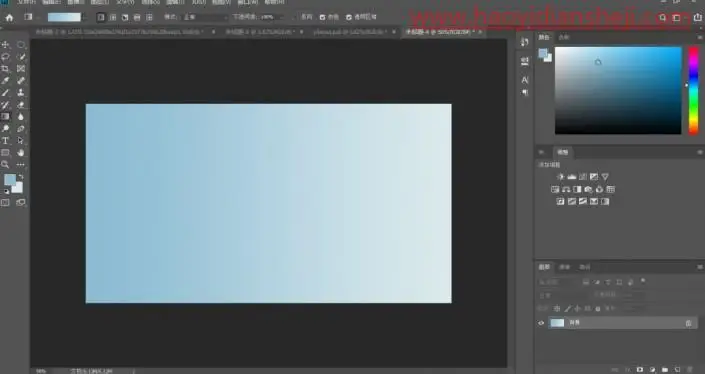The image size is (705, 374).
Task: Hide the background layer eye icon
Action: pos(541,323)
